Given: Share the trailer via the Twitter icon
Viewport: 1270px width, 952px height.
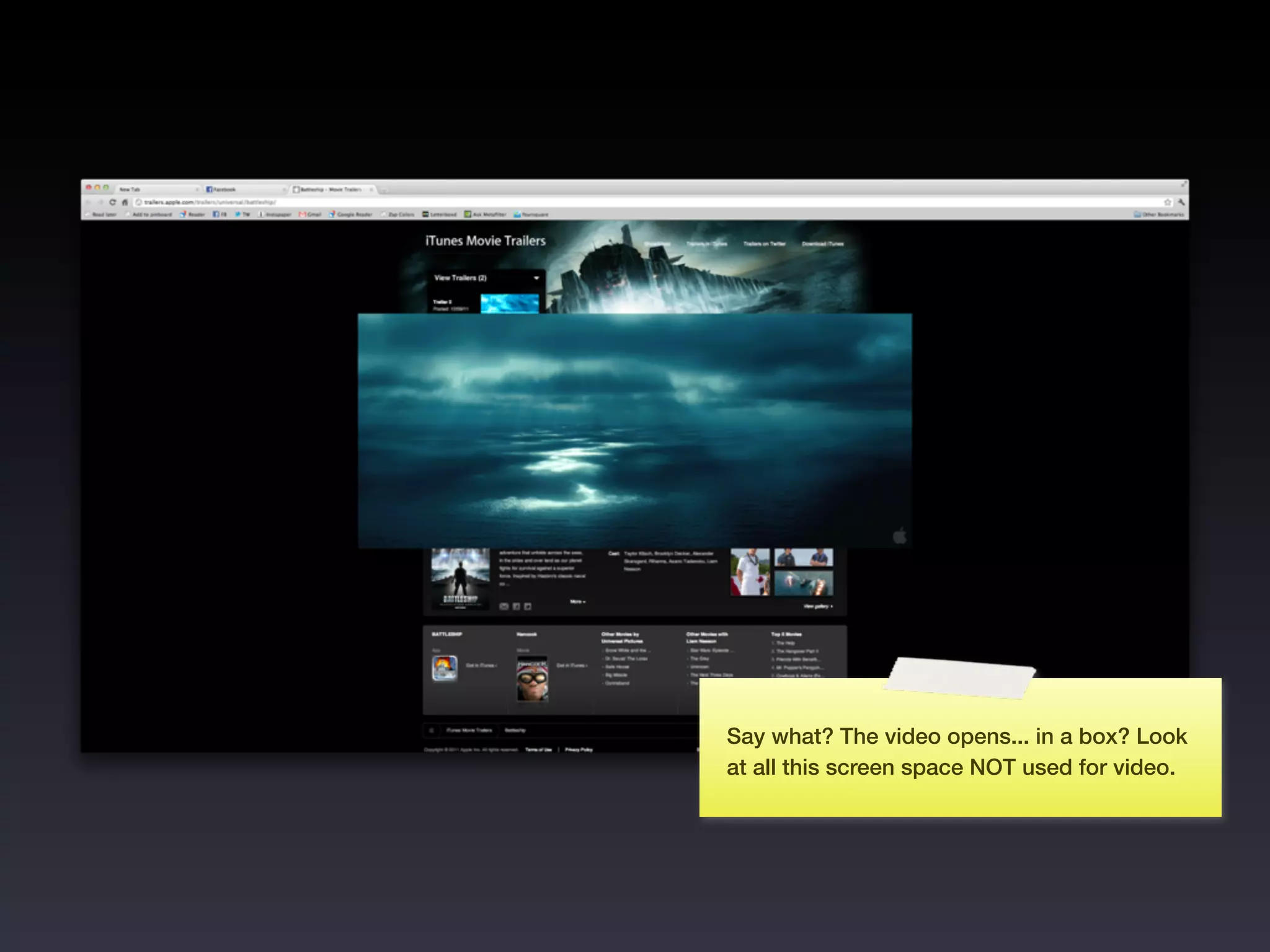Looking at the screenshot, I should (x=528, y=606).
